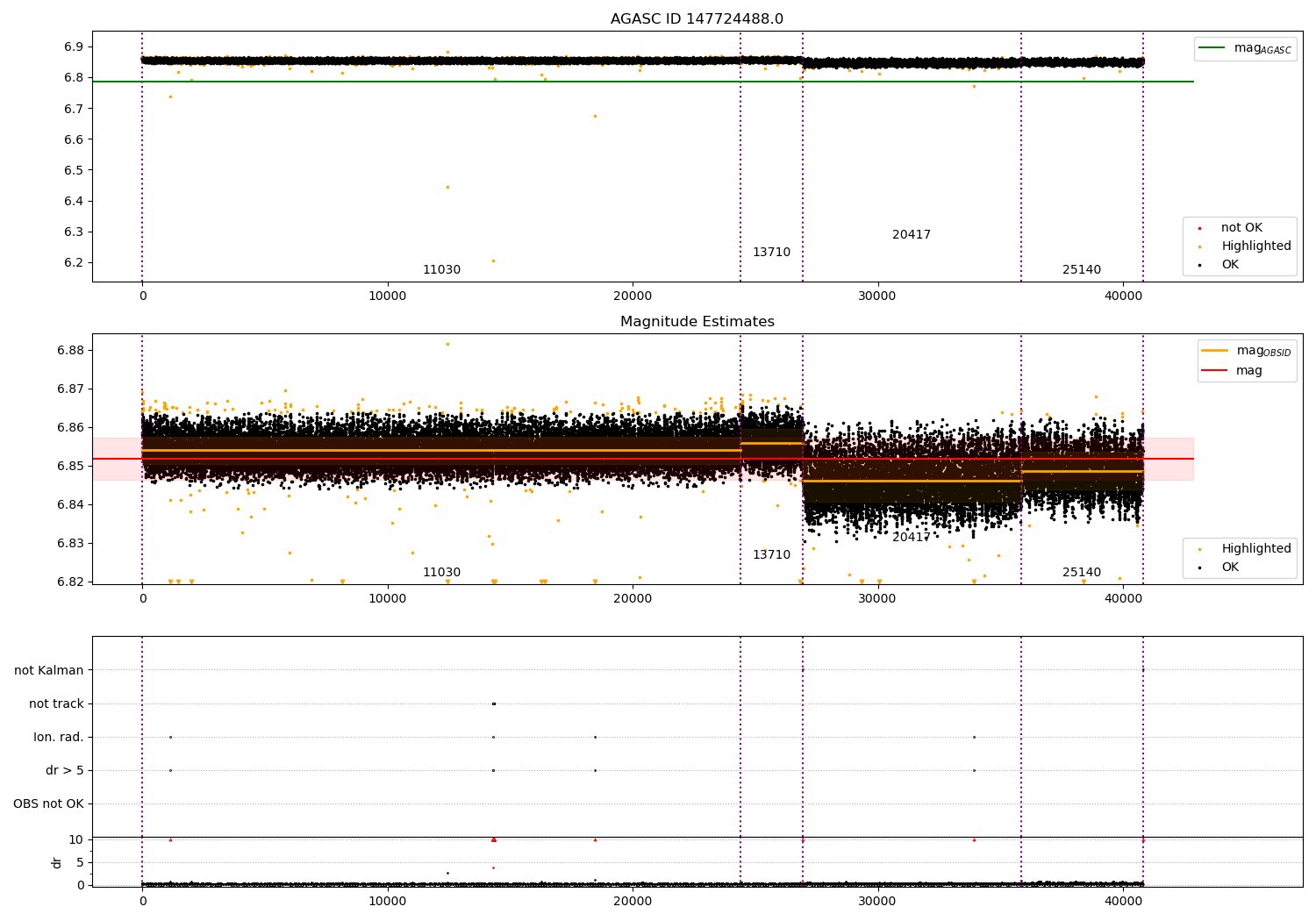Click 'Highlighted' legend entry in top plot

pyautogui.click(x=1241, y=246)
